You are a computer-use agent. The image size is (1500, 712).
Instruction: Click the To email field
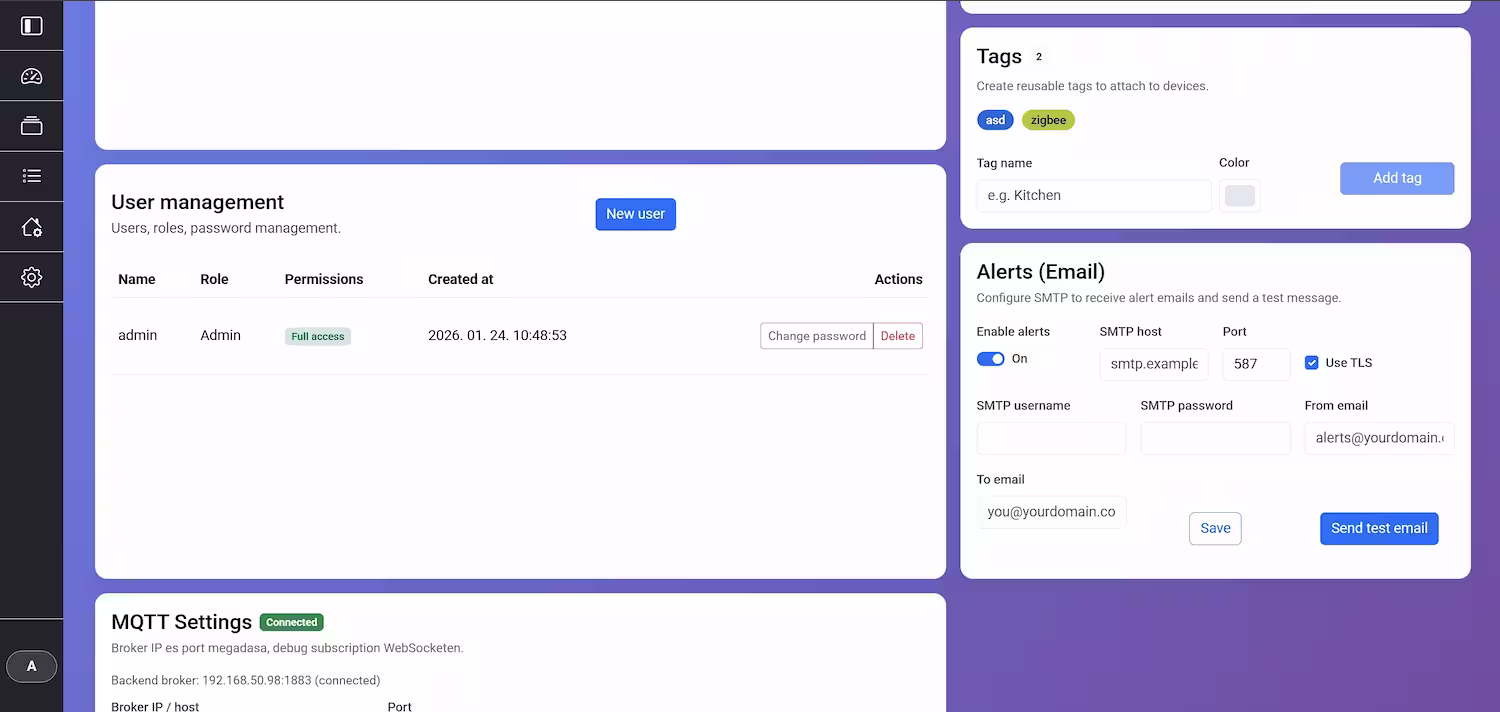coord(1051,512)
